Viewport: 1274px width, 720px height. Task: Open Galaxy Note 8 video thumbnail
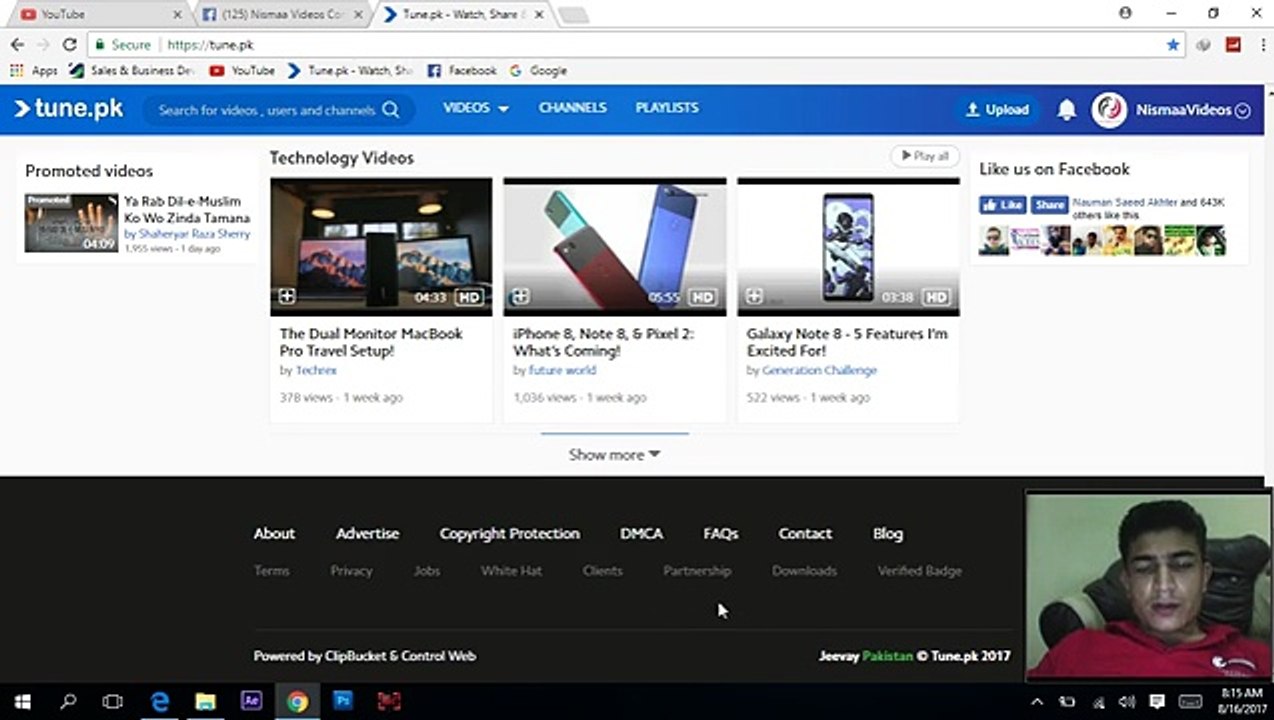point(848,247)
